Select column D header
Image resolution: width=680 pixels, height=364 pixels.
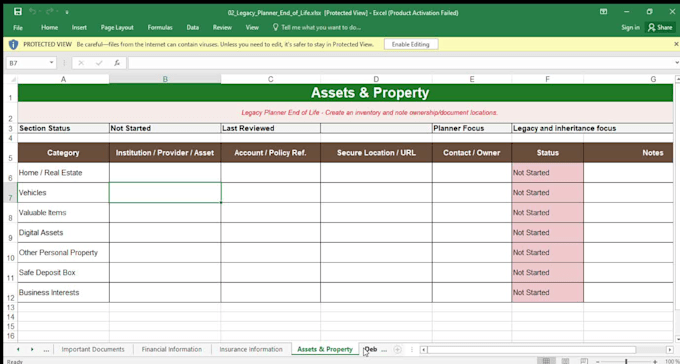(x=376, y=79)
